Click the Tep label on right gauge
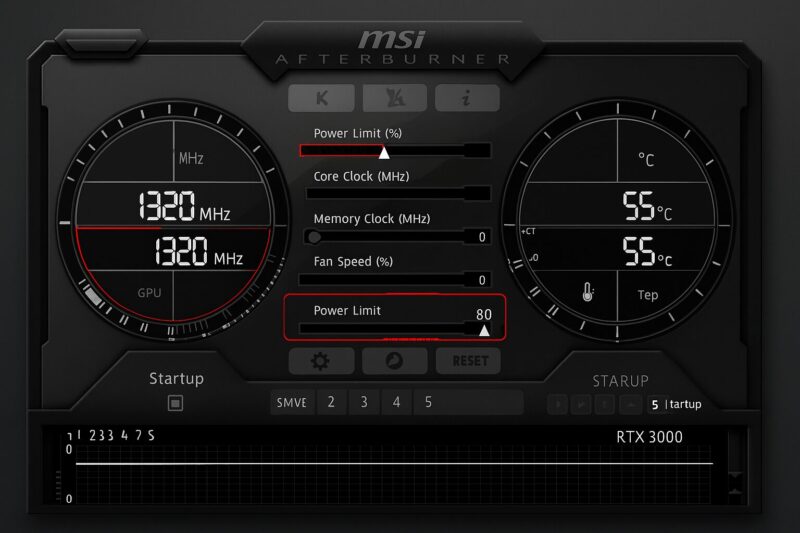Screen dimensions: 800x533 647,295
